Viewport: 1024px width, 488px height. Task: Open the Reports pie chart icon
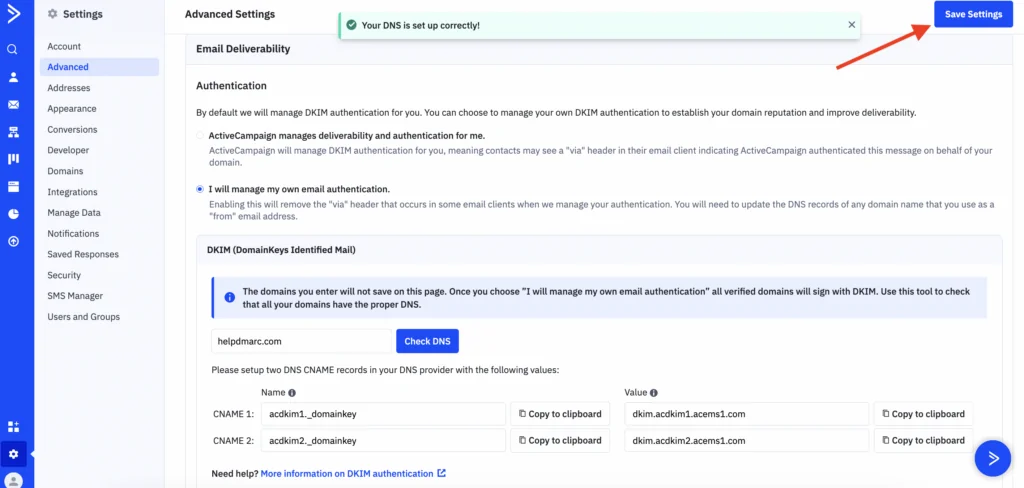click(13, 214)
